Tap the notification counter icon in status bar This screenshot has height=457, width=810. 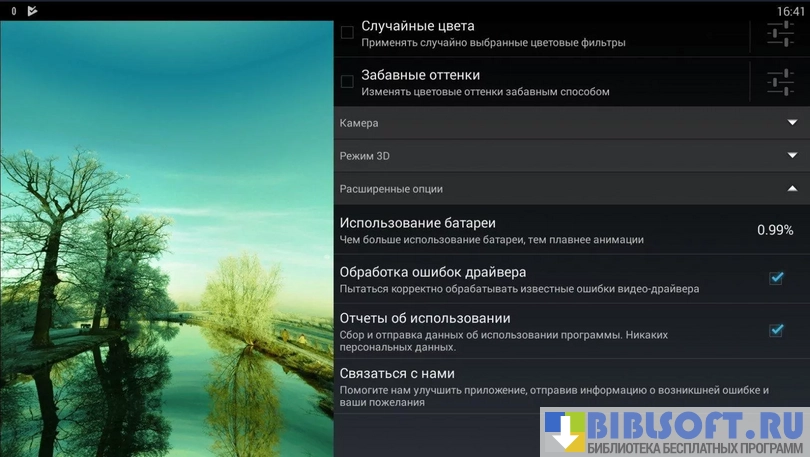pyautogui.click(x=13, y=11)
